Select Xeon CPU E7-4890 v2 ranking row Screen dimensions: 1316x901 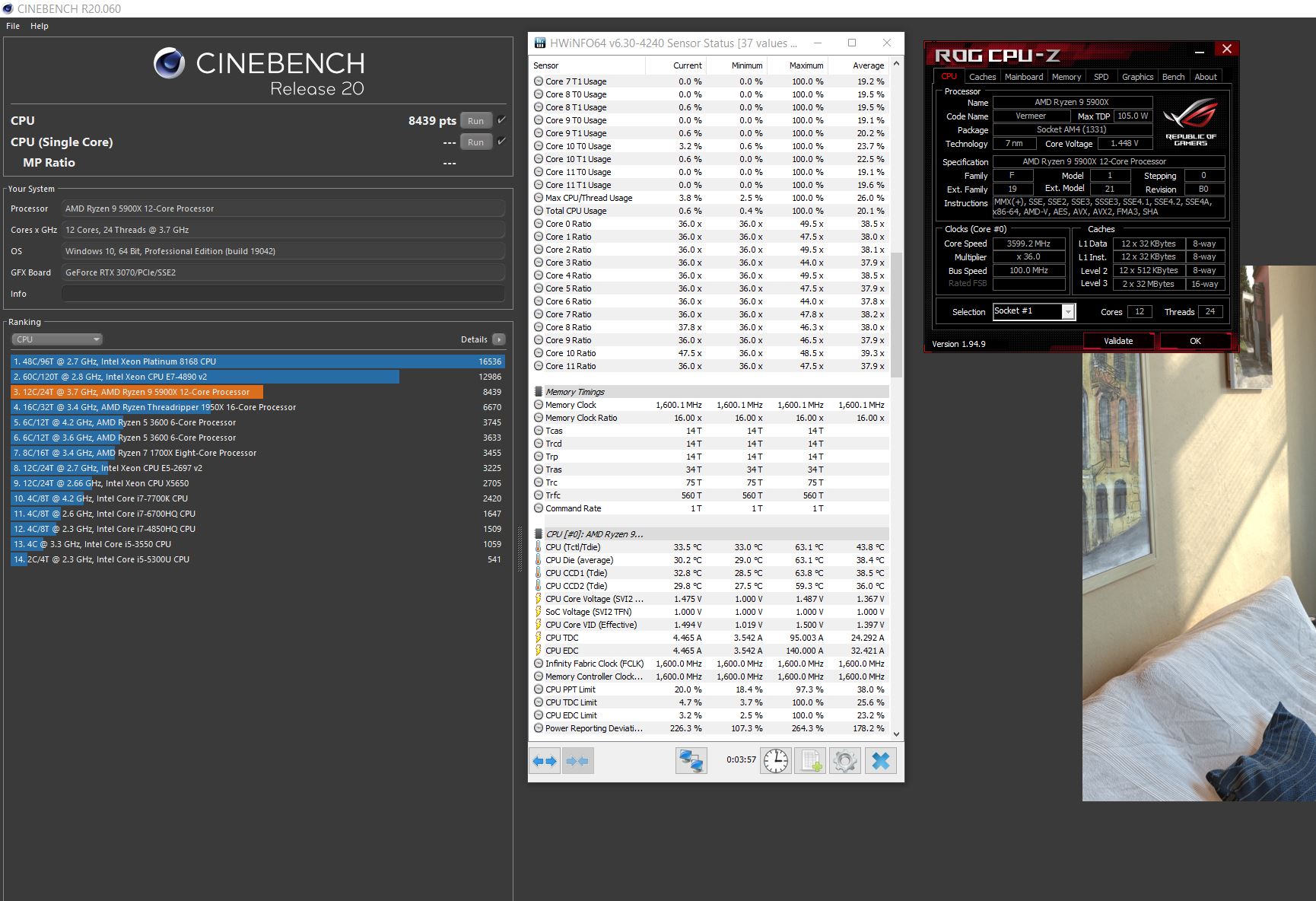click(x=258, y=377)
